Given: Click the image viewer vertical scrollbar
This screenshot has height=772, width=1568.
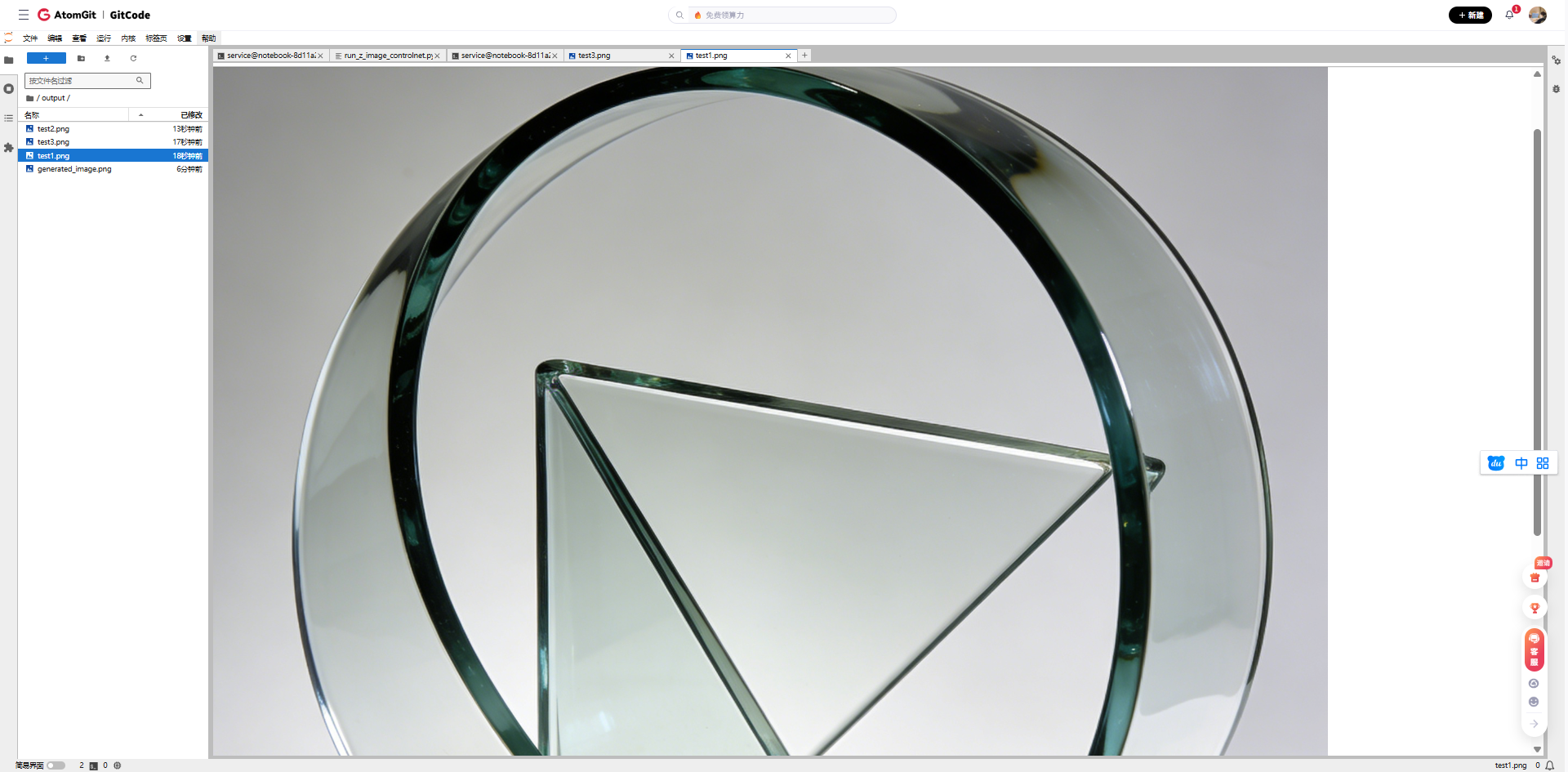Looking at the screenshot, I should coord(1537,331).
